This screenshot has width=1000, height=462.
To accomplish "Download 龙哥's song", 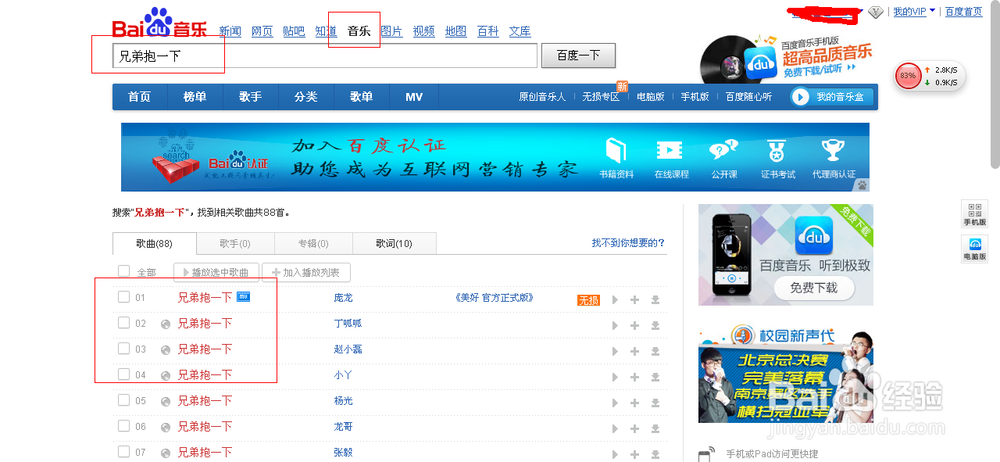I will point(654,428).
